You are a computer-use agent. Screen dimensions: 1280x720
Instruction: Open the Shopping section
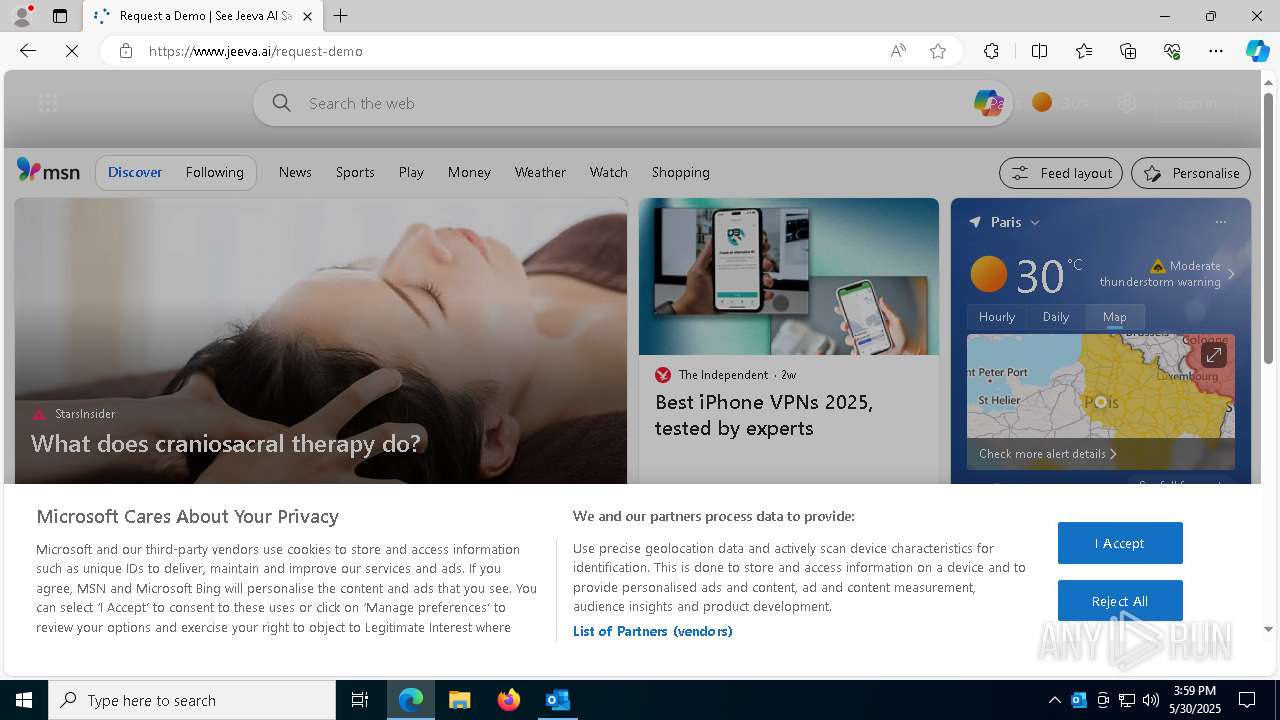(x=680, y=172)
